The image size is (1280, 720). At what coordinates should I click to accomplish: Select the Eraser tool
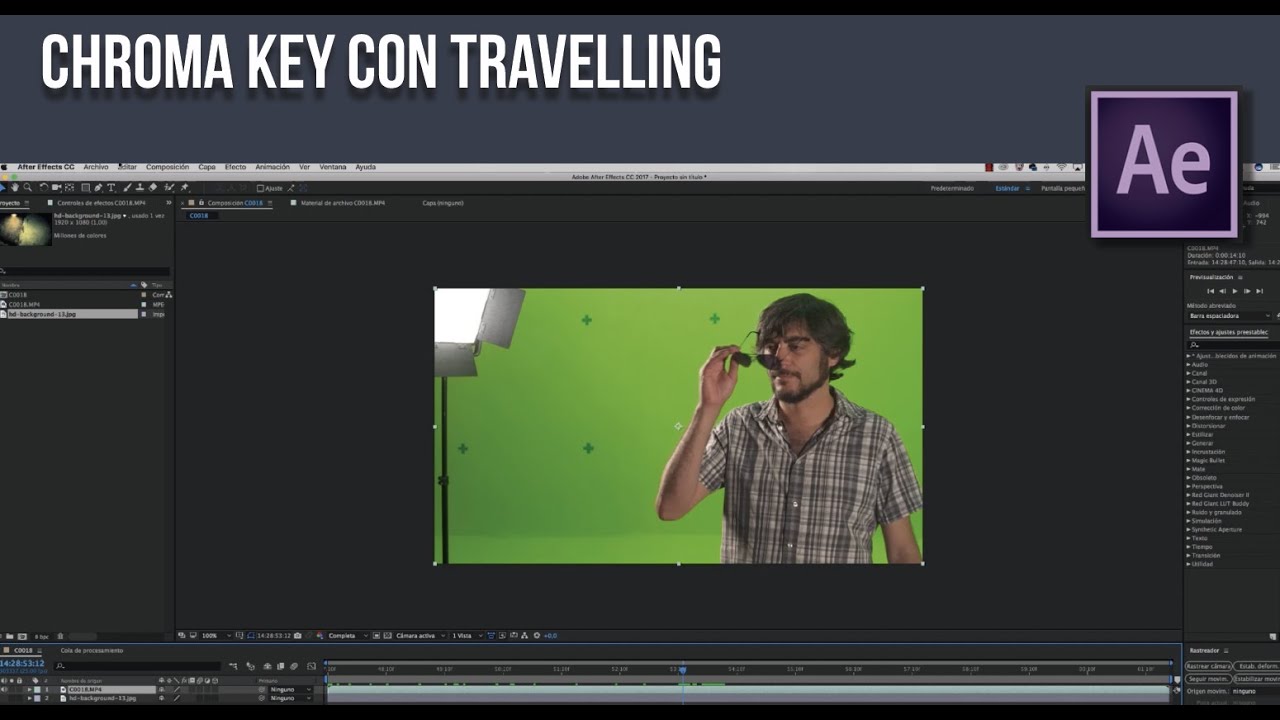tap(153, 187)
